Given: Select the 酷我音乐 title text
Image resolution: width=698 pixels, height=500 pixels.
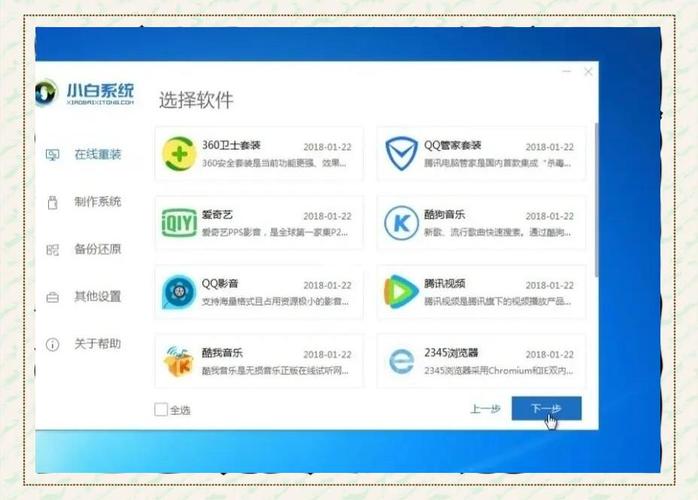Looking at the screenshot, I should [x=222, y=353].
